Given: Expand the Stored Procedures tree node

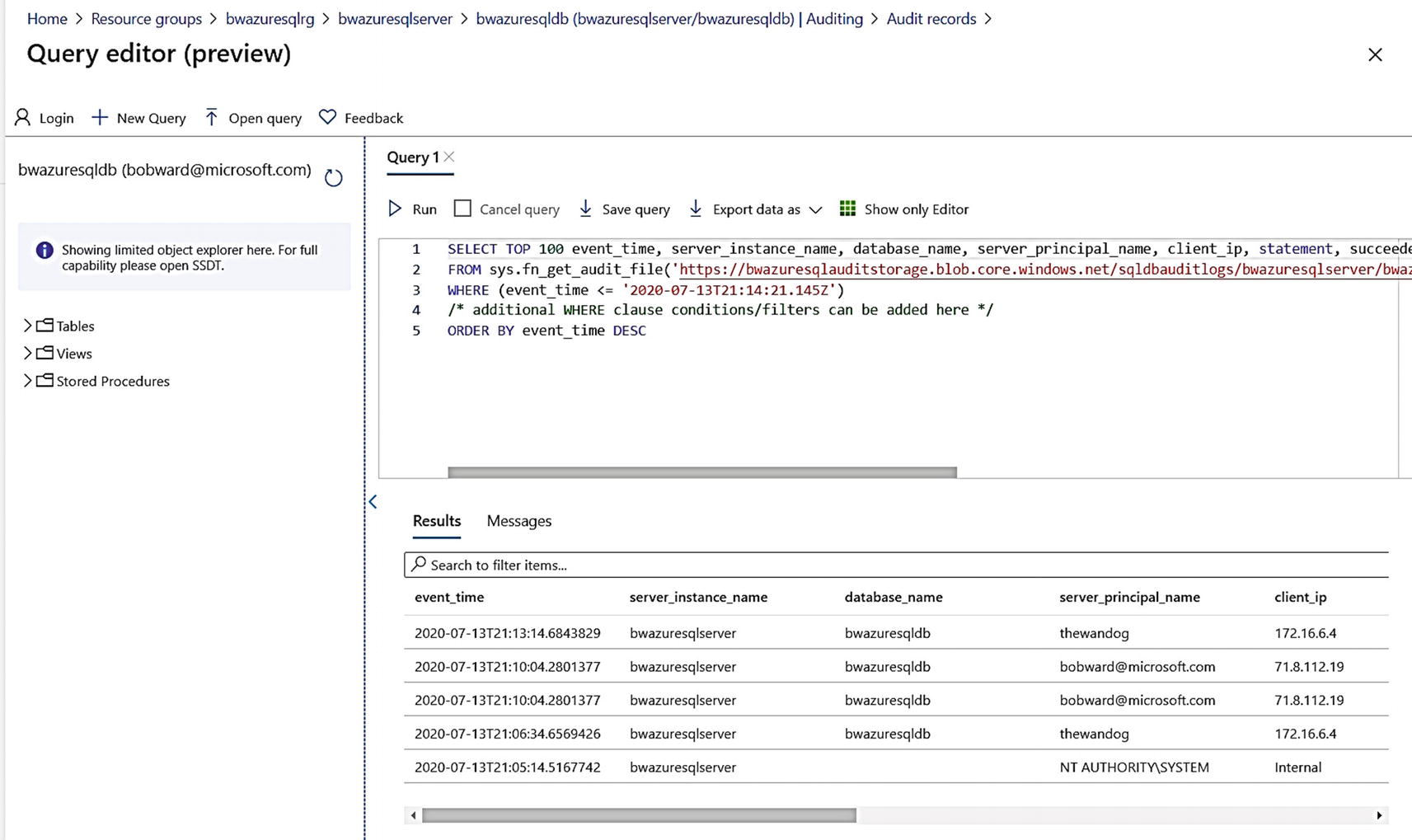Looking at the screenshot, I should click(x=27, y=380).
